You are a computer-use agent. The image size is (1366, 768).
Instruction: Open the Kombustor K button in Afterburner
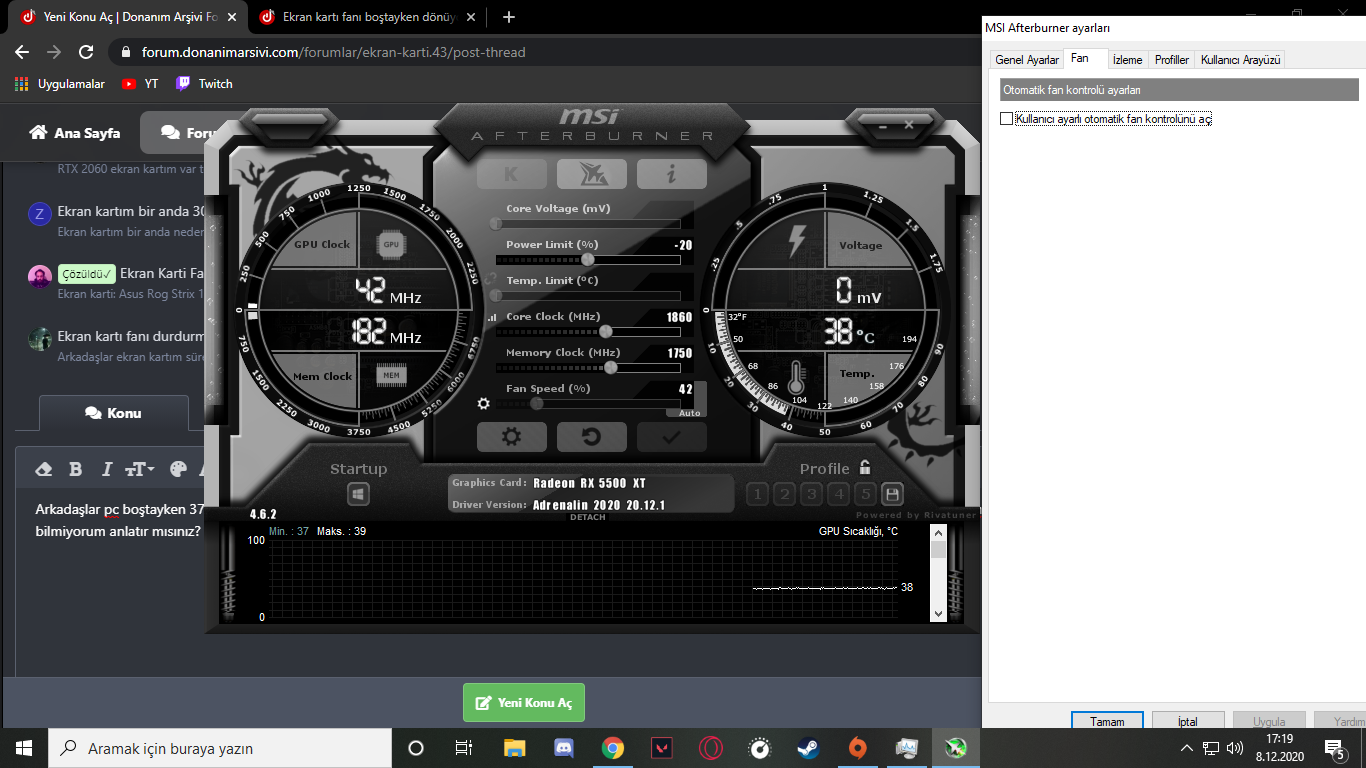[511, 174]
